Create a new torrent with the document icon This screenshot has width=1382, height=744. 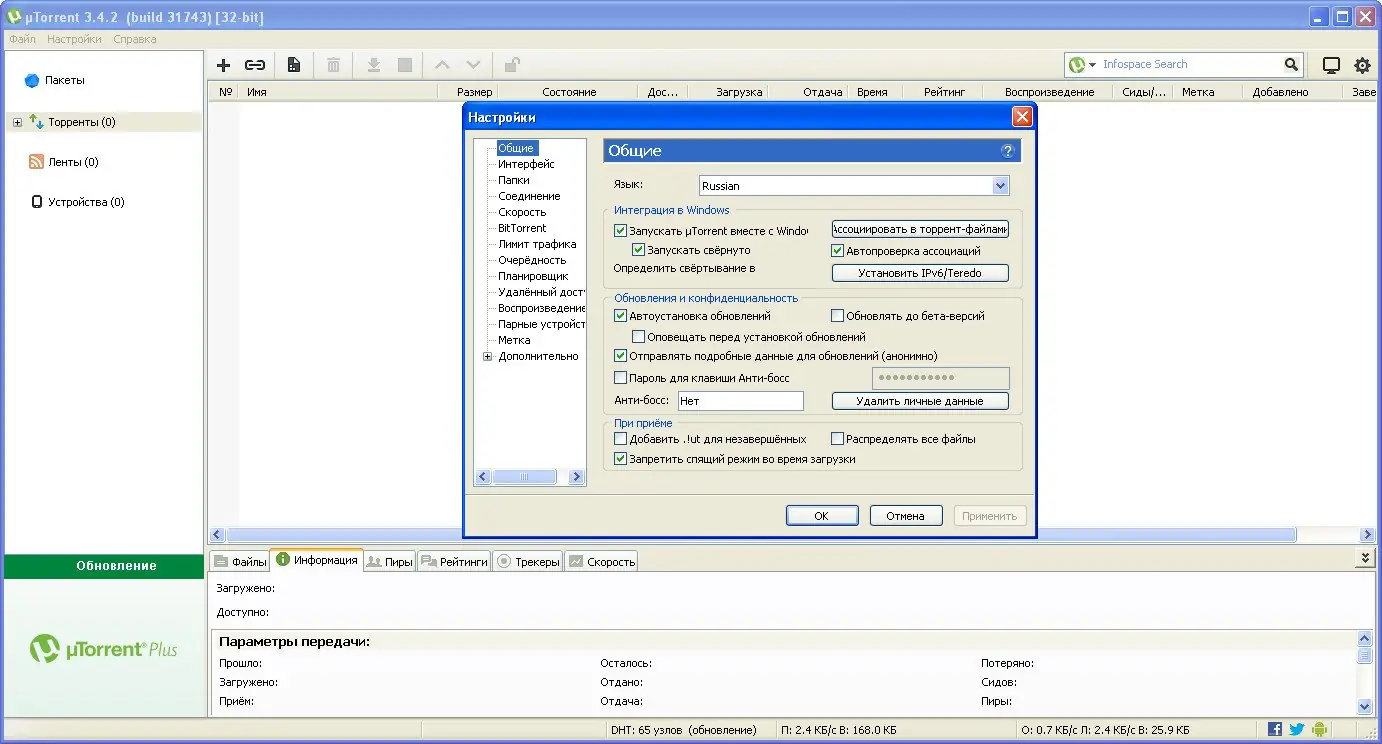(293, 64)
